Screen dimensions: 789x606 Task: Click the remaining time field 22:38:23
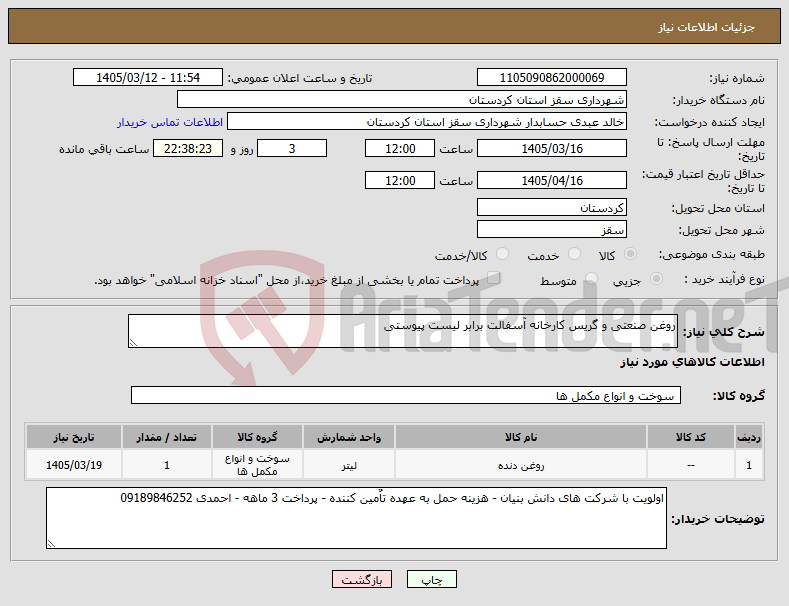(x=188, y=148)
